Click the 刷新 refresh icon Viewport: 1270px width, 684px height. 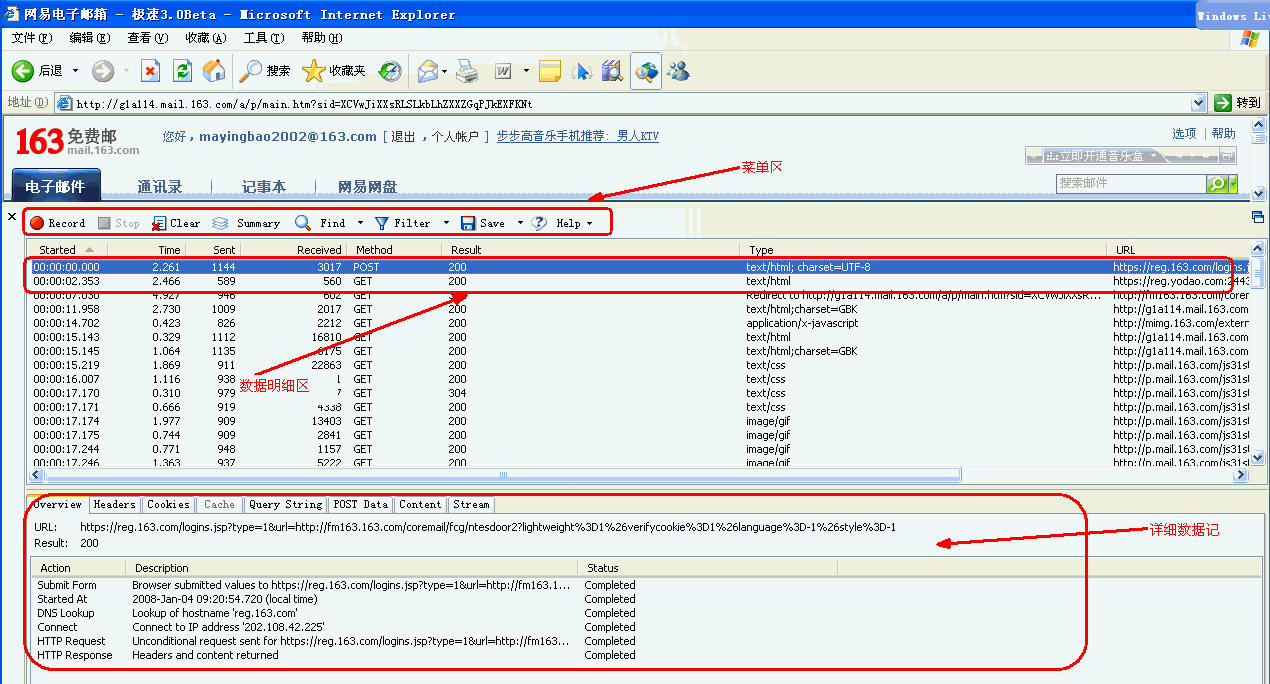coord(182,70)
